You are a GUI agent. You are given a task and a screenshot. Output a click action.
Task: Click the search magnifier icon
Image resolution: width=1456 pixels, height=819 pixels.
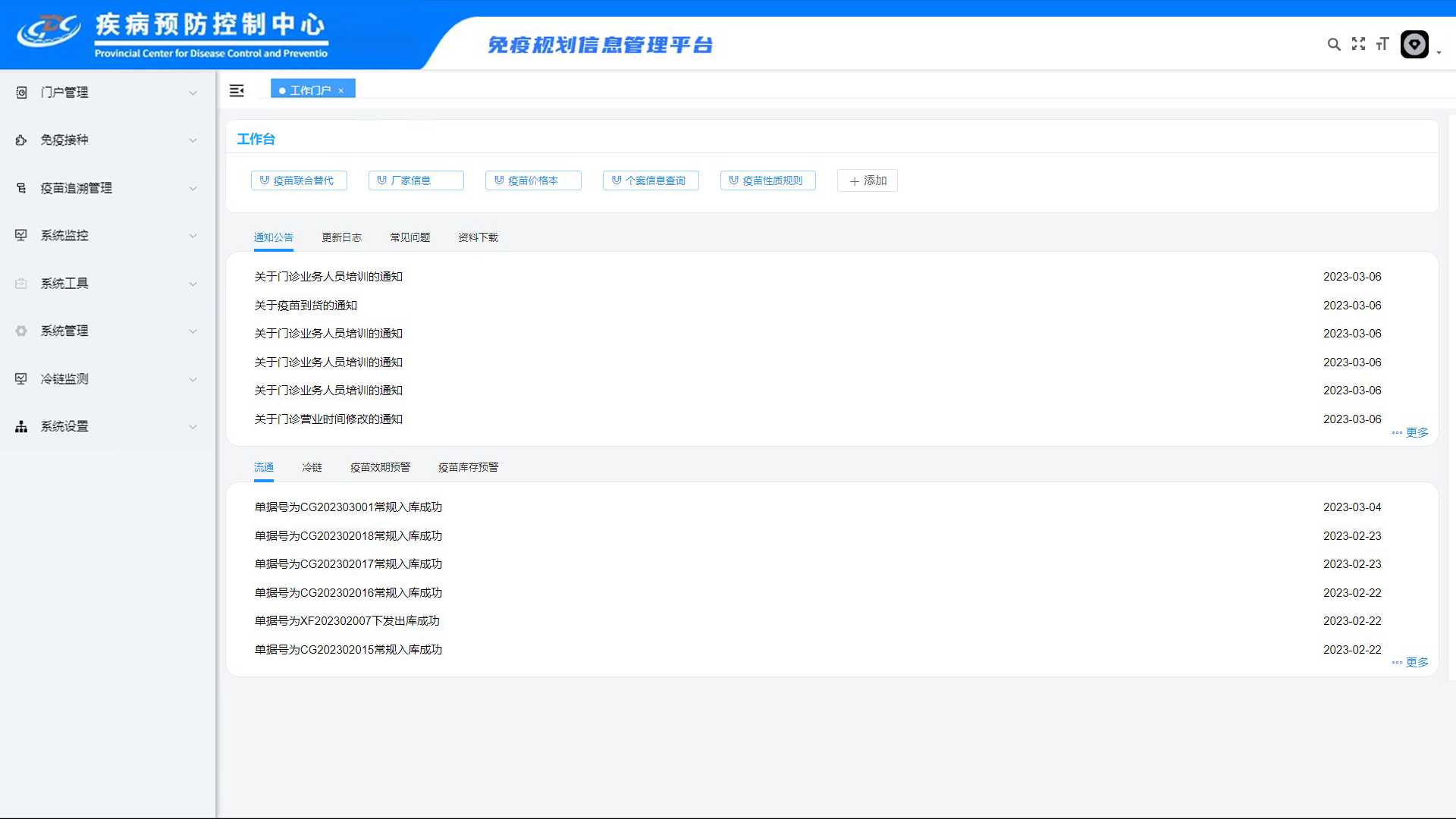pos(1334,45)
